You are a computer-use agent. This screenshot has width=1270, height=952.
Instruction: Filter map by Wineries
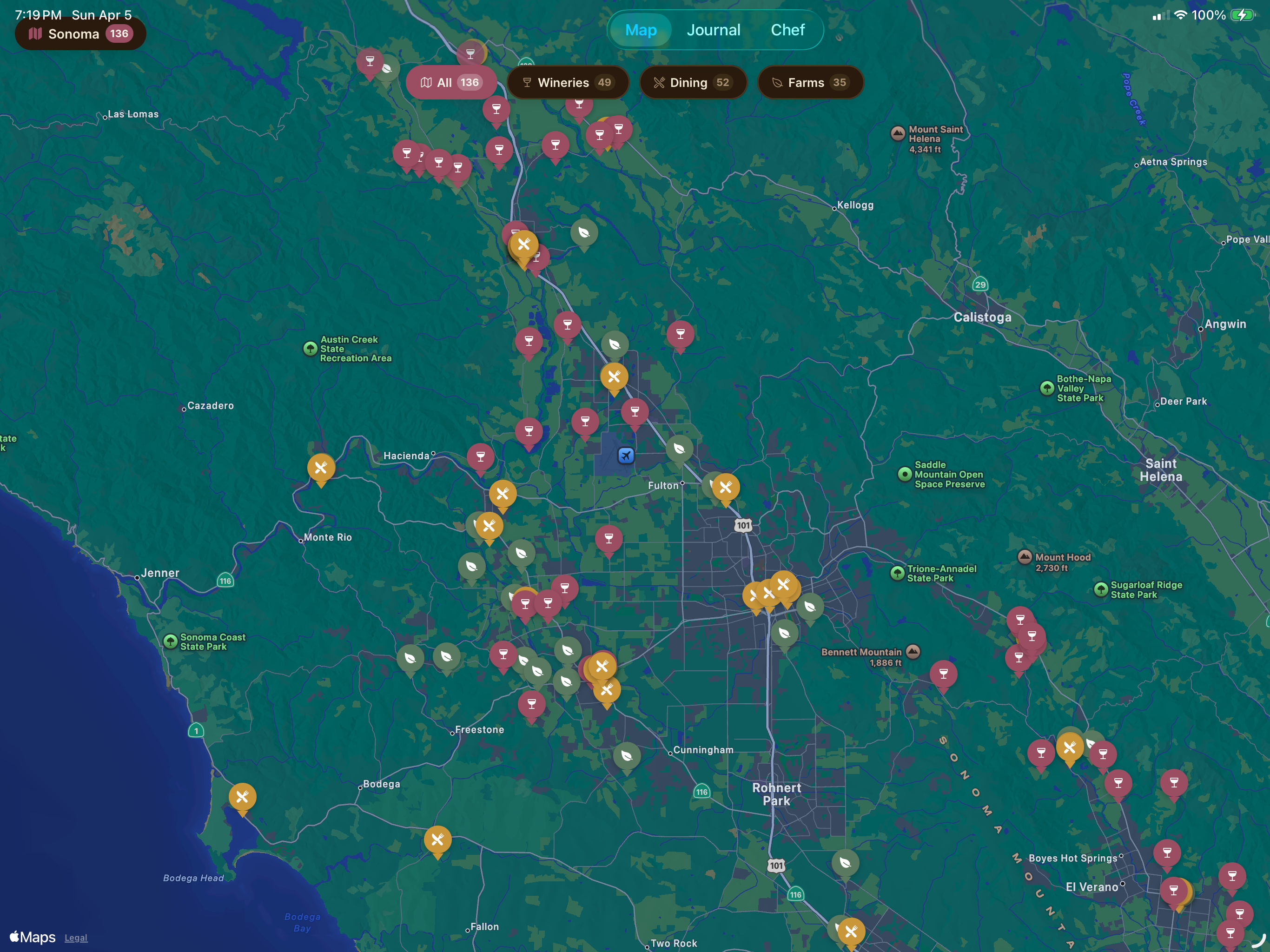click(x=568, y=83)
